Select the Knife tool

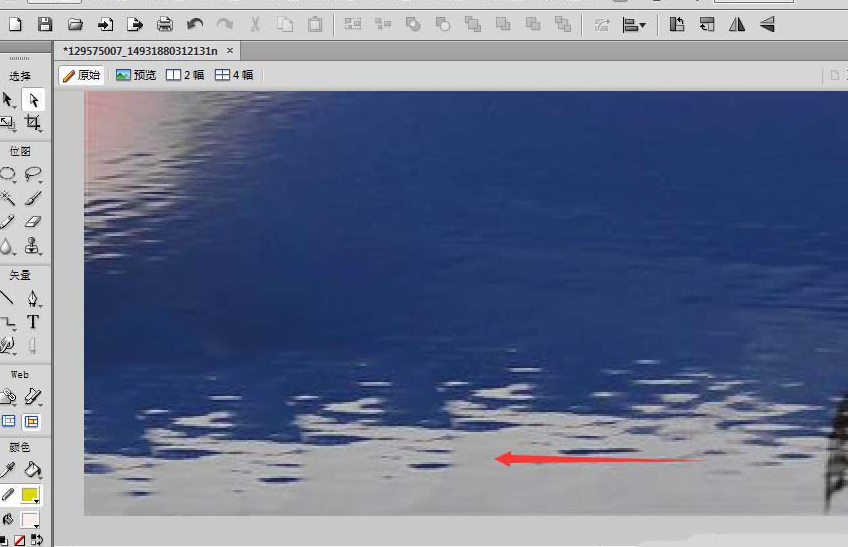click(x=32, y=345)
